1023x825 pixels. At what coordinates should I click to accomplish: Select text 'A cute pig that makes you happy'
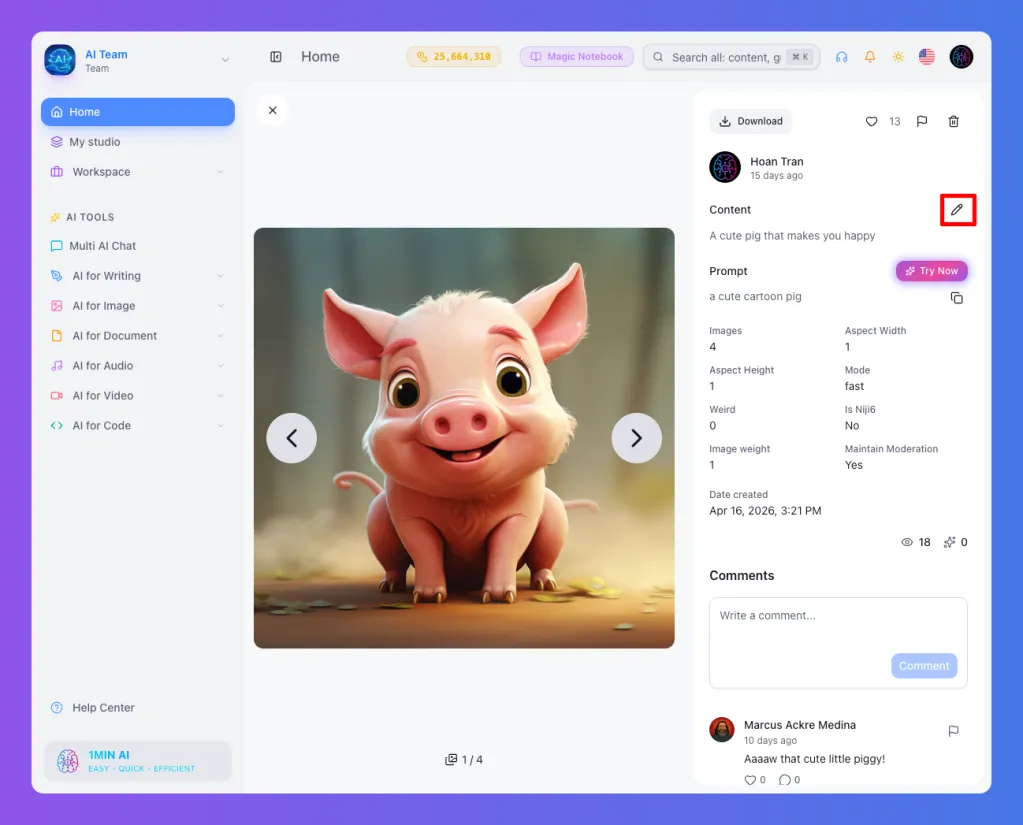click(792, 235)
